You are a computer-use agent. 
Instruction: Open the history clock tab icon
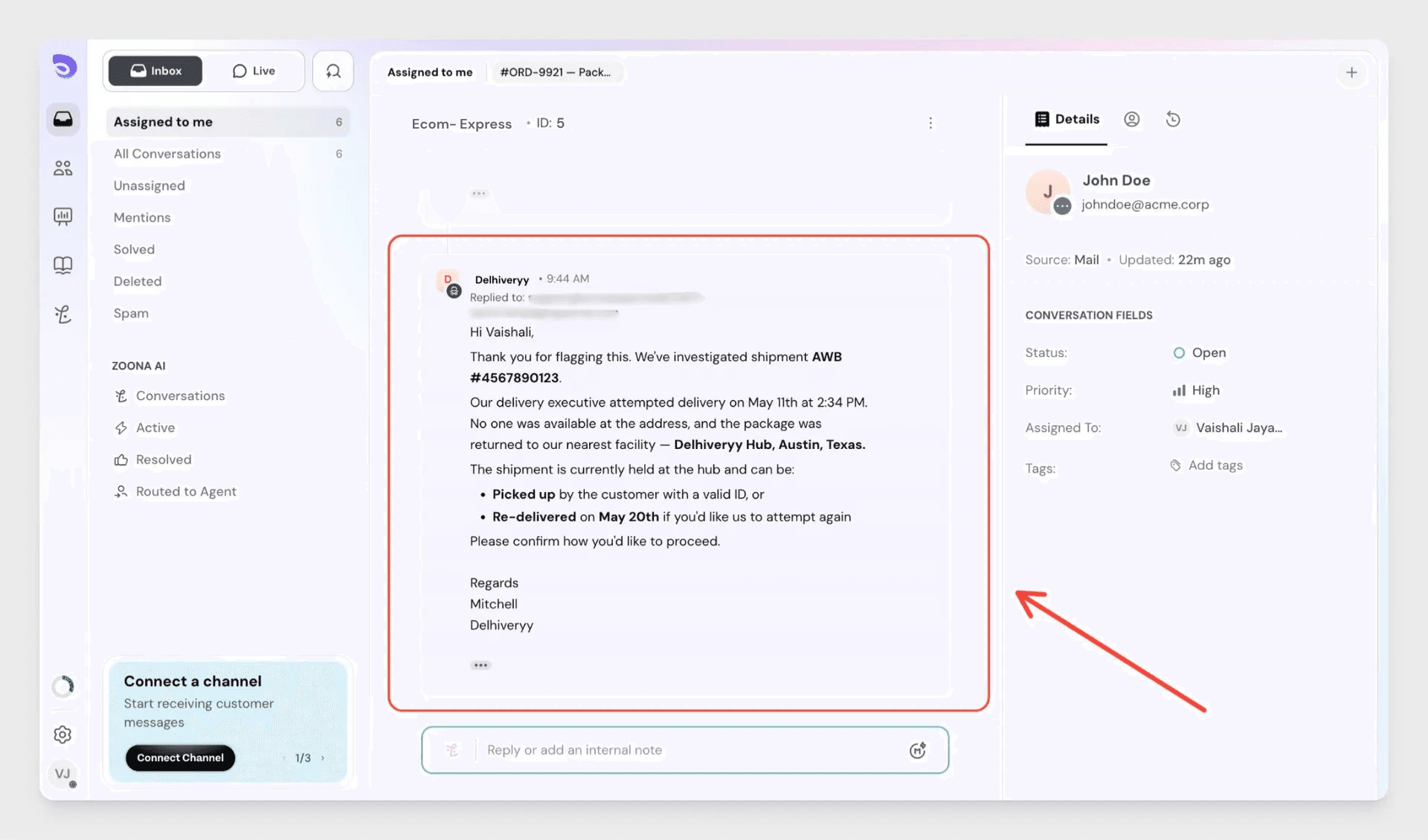click(1173, 120)
